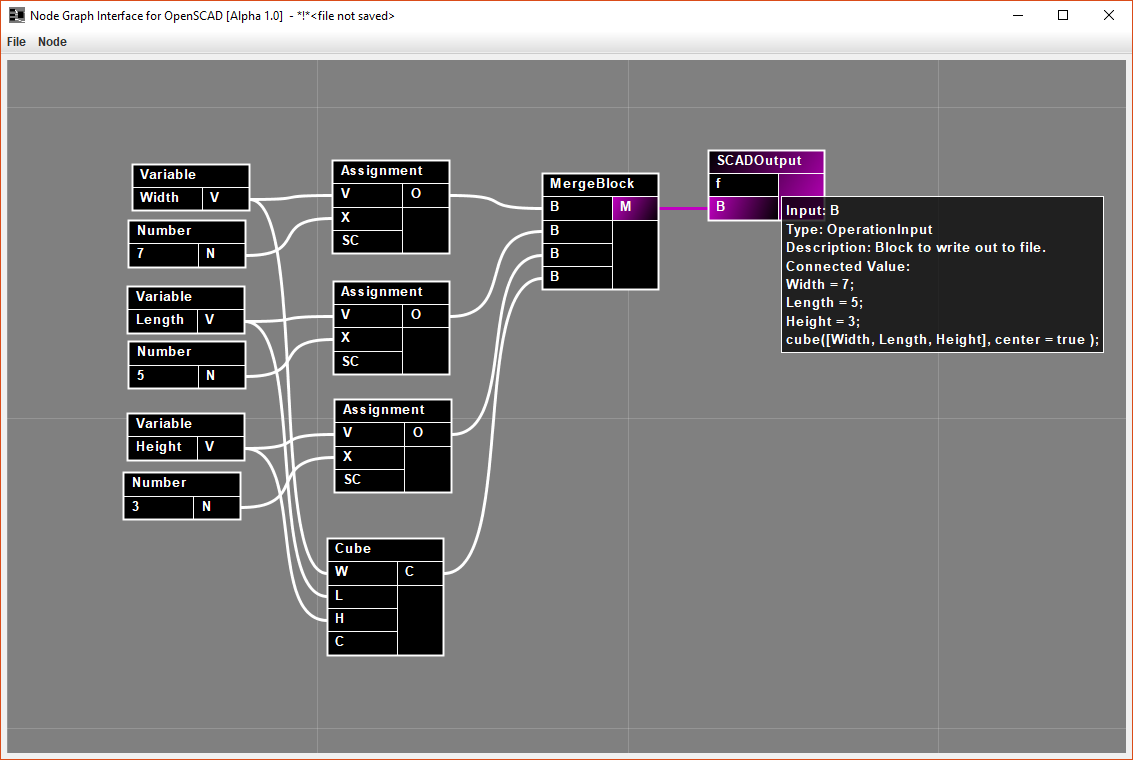Click the f input port on SCADOutput
Image resolution: width=1133 pixels, height=760 pixels.
[x=743, y=184]
